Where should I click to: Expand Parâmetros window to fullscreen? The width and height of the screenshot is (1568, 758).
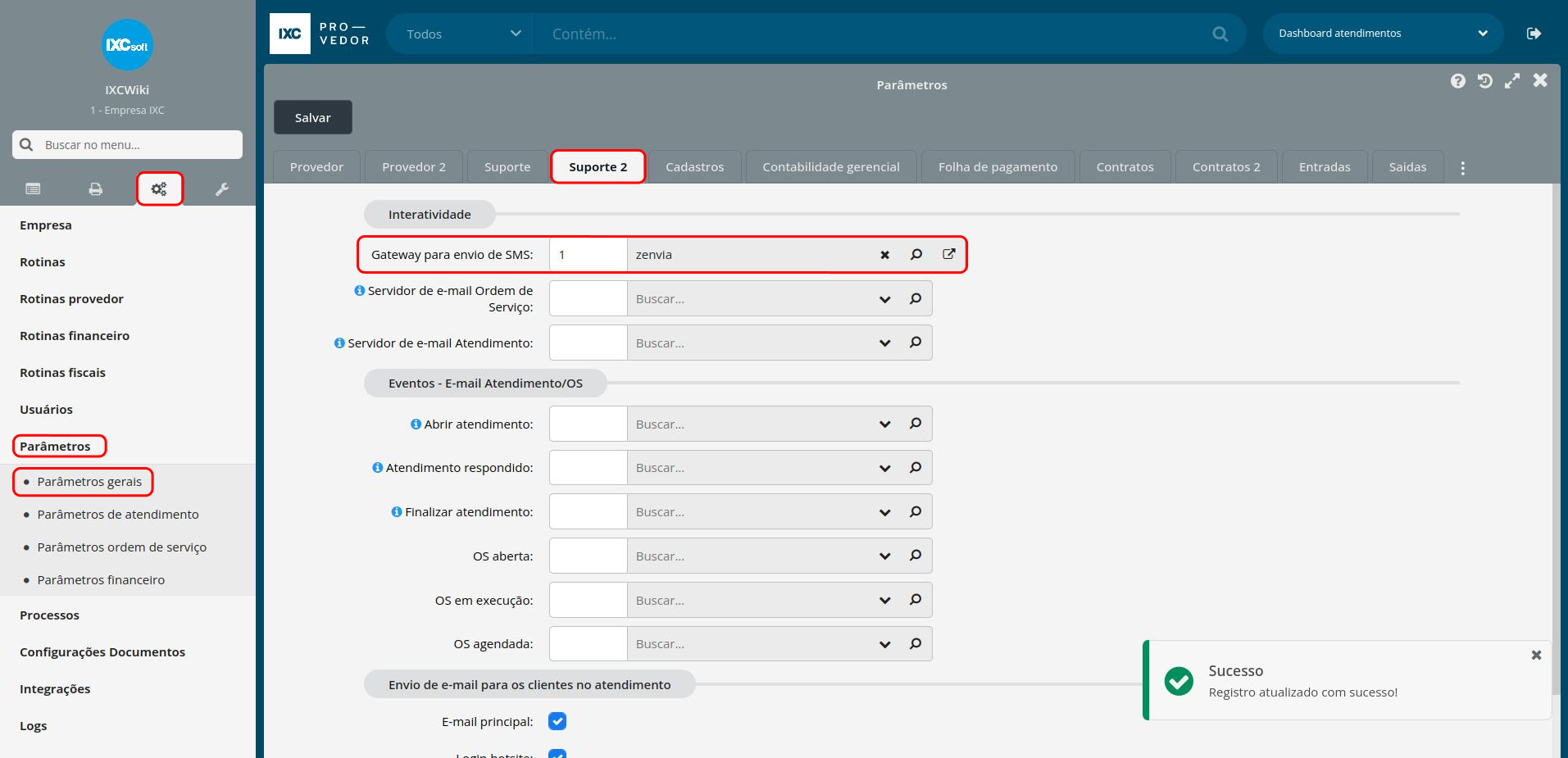pos(1512,81)
